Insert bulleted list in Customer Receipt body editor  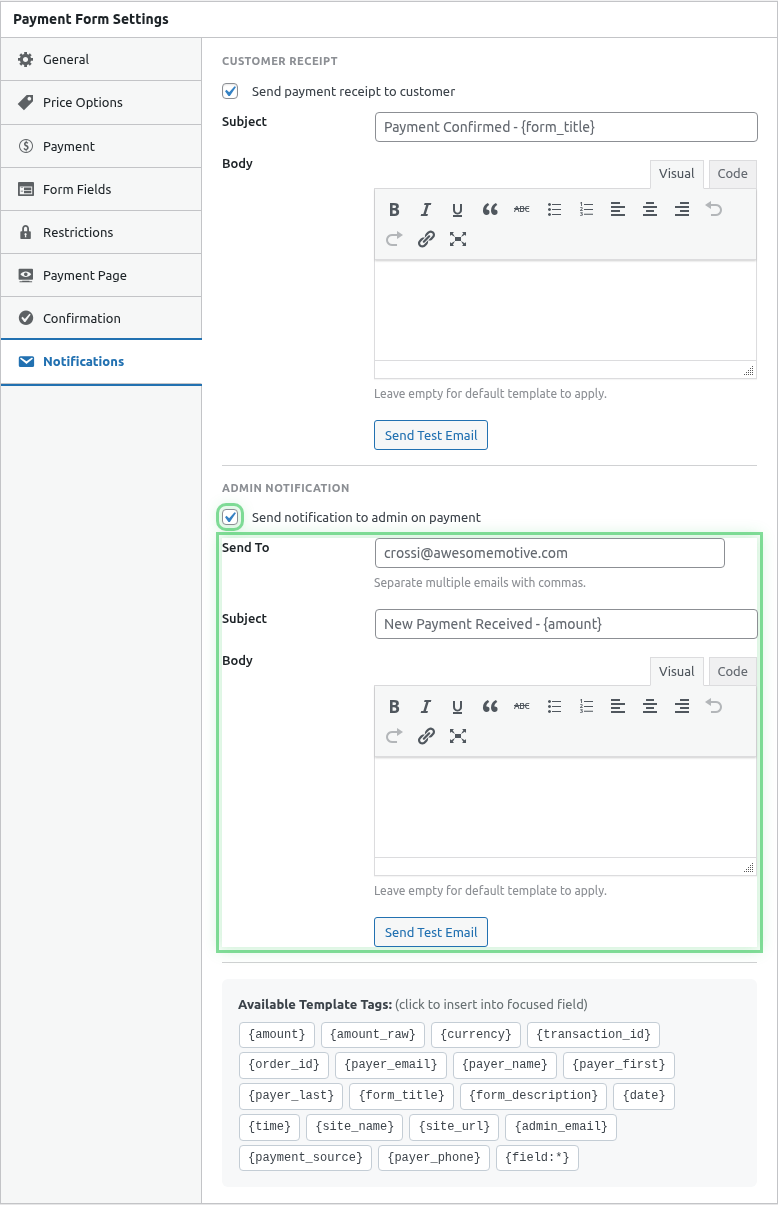coord(554,209)
